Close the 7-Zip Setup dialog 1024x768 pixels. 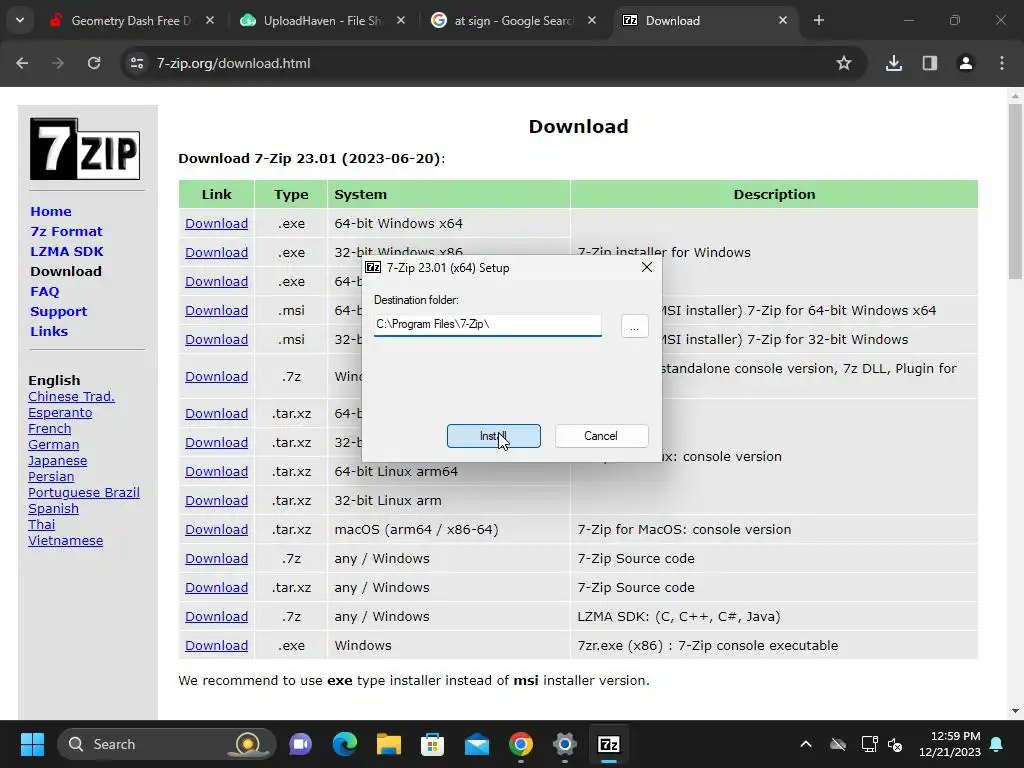tap(647, 267)
